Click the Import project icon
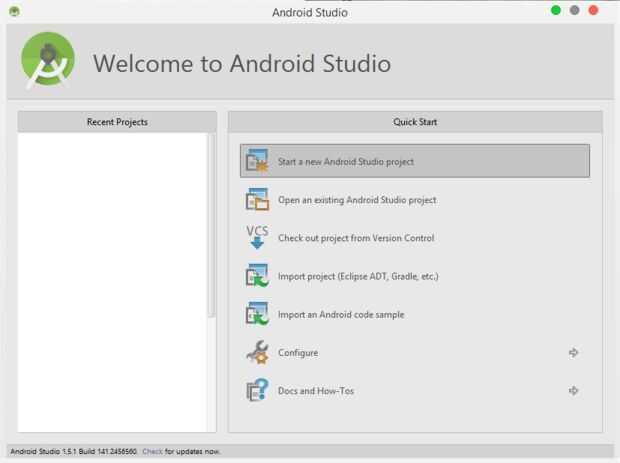Screen dimensions: 620x463 257,276
